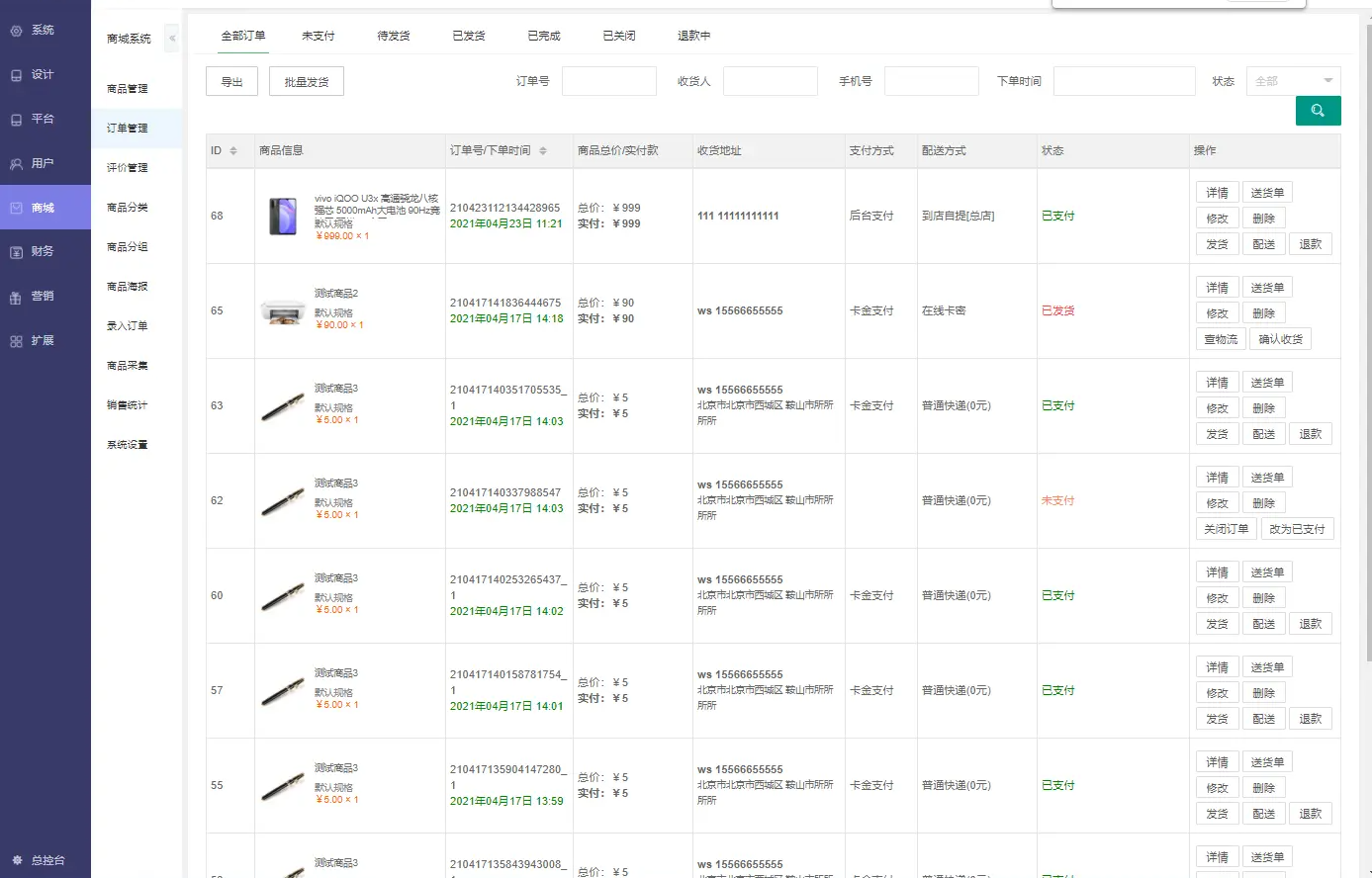Switch to the 已完成 tab
The width and height of the screenshot is (1372, 878).
tap(544, 36)
